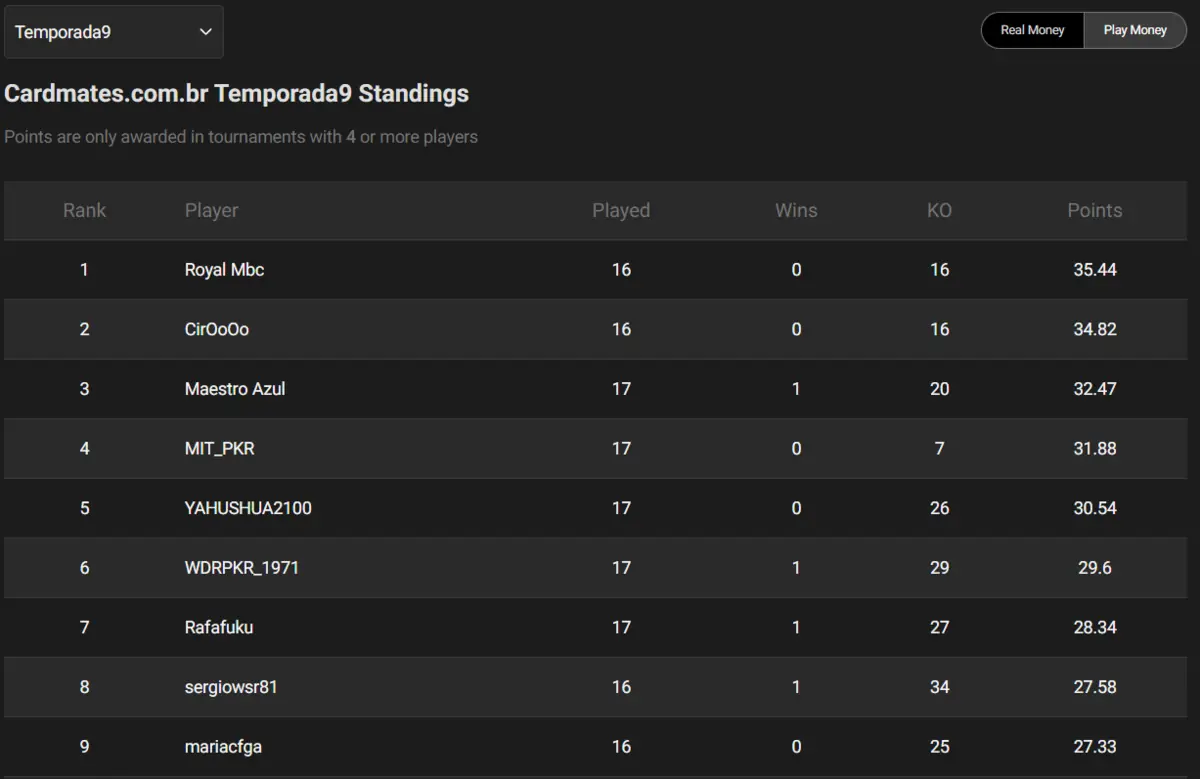This screenshot has width=1200, height=779.
Task: Click the Cardmates.com.br Temporada9 Standings heading
Action: tap(237, 94)
